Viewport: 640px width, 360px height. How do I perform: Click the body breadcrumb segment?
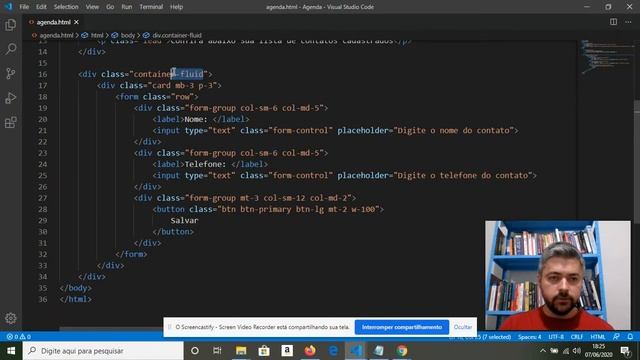click(x=128, y=36)
